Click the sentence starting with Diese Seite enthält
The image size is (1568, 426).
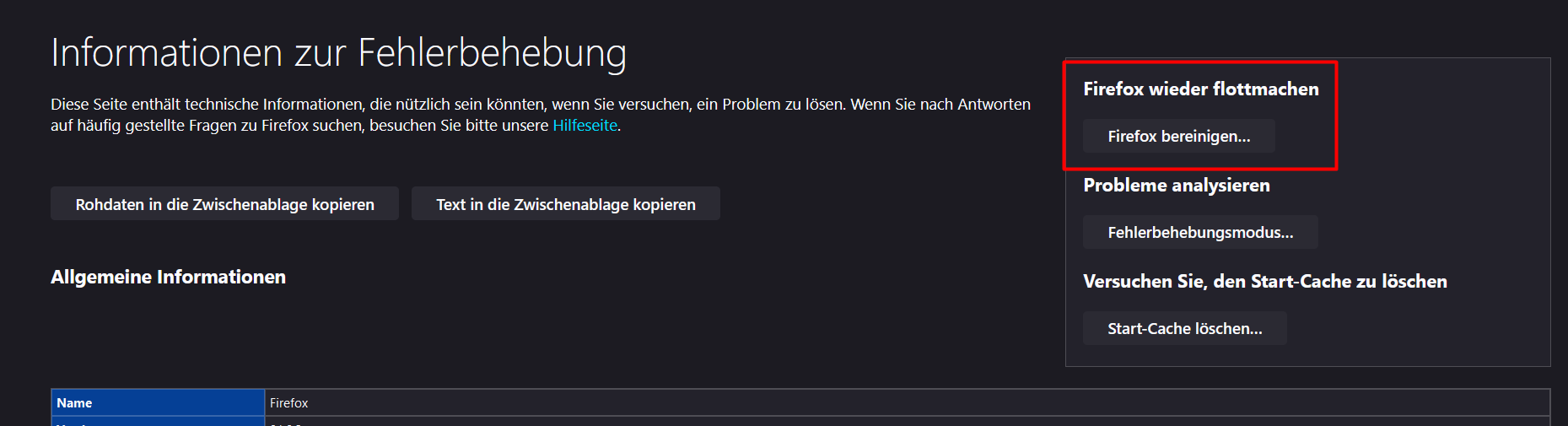[449, 104]
